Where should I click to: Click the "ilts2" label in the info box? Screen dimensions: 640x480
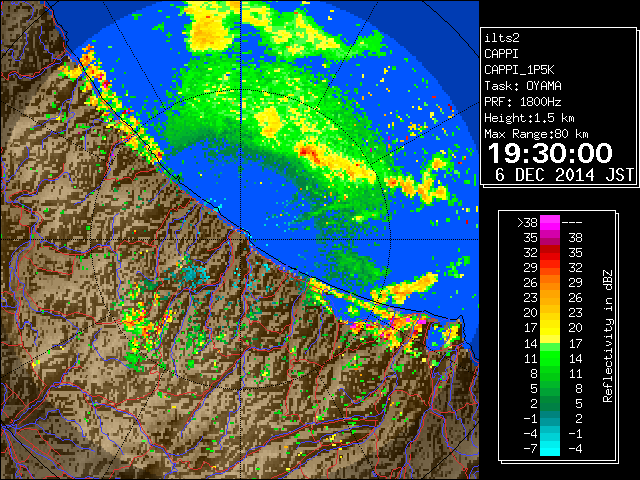(x=502, y=38)
